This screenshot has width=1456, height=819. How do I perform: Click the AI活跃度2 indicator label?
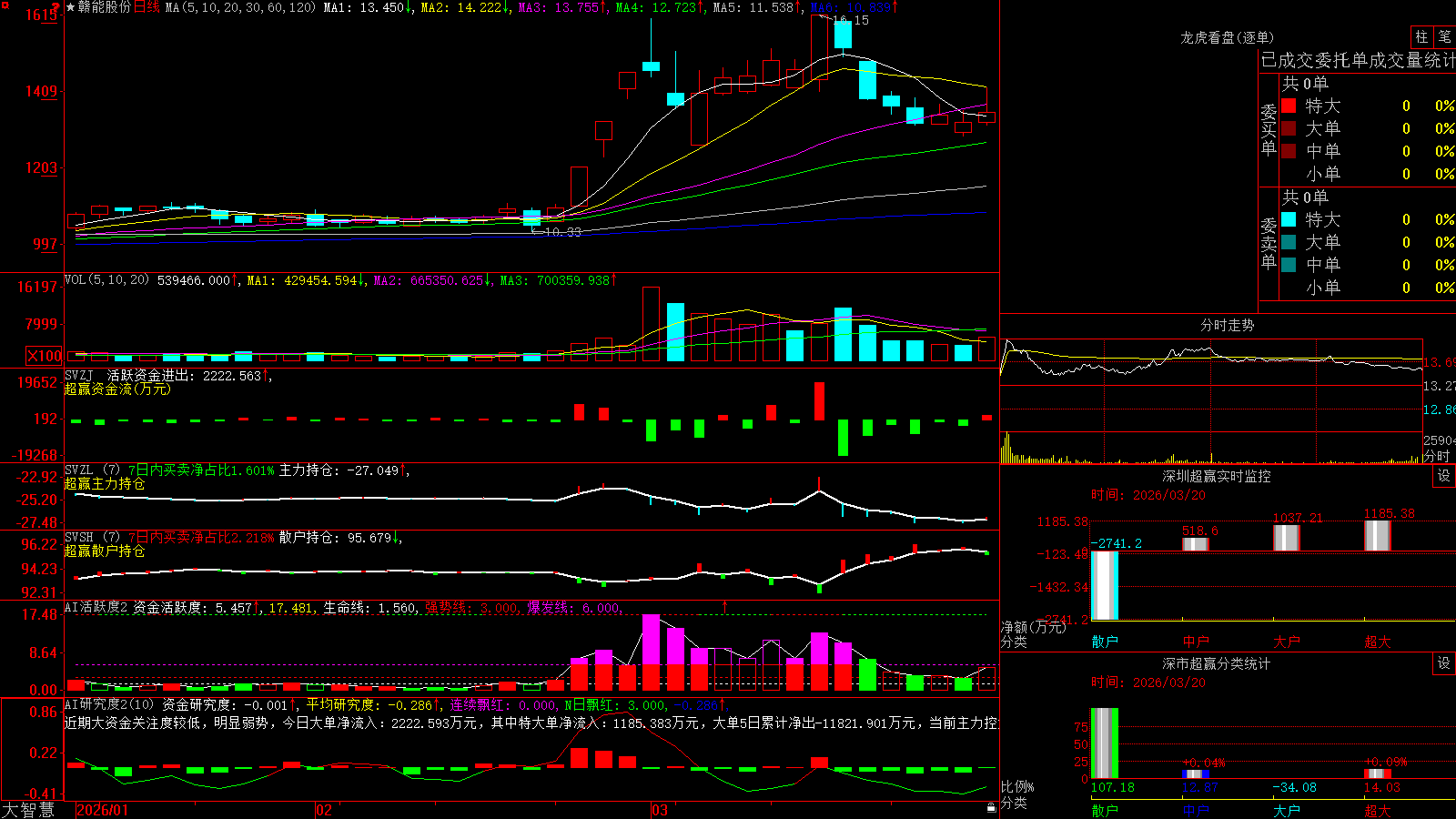click(x=96, y=607)
